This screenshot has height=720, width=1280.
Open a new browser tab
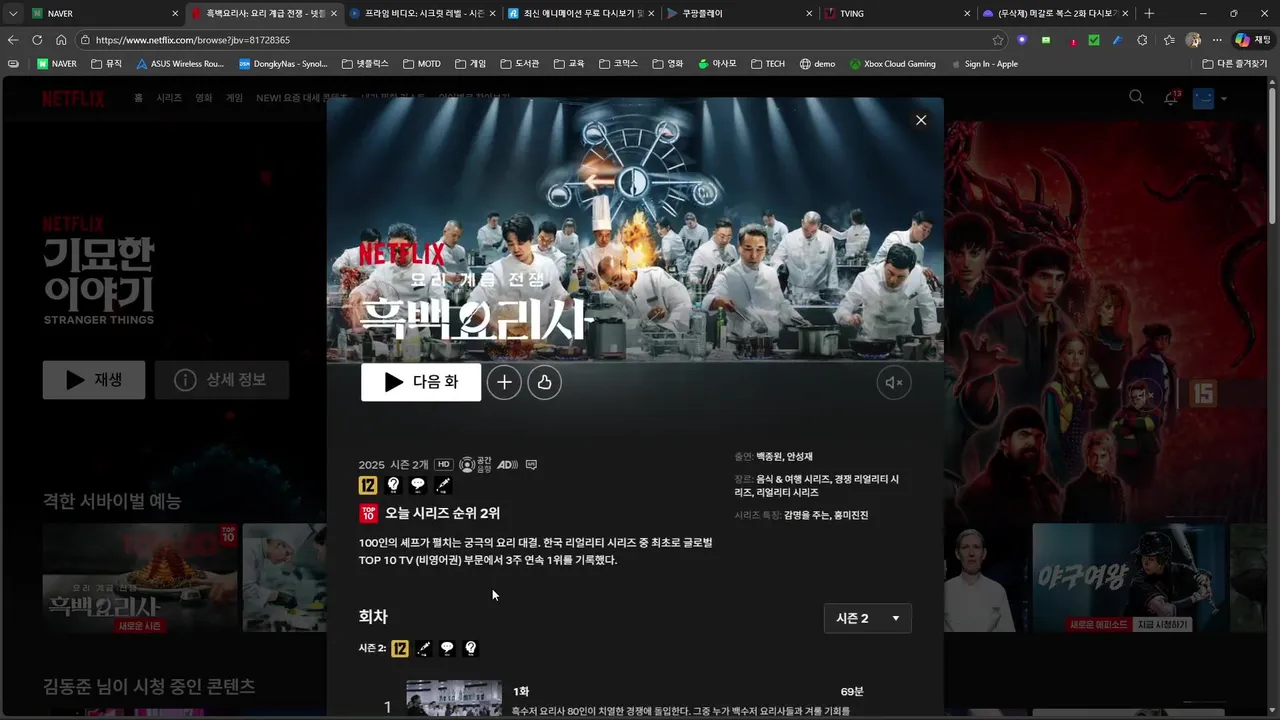pyautogui.click(x=1149, y=14)
